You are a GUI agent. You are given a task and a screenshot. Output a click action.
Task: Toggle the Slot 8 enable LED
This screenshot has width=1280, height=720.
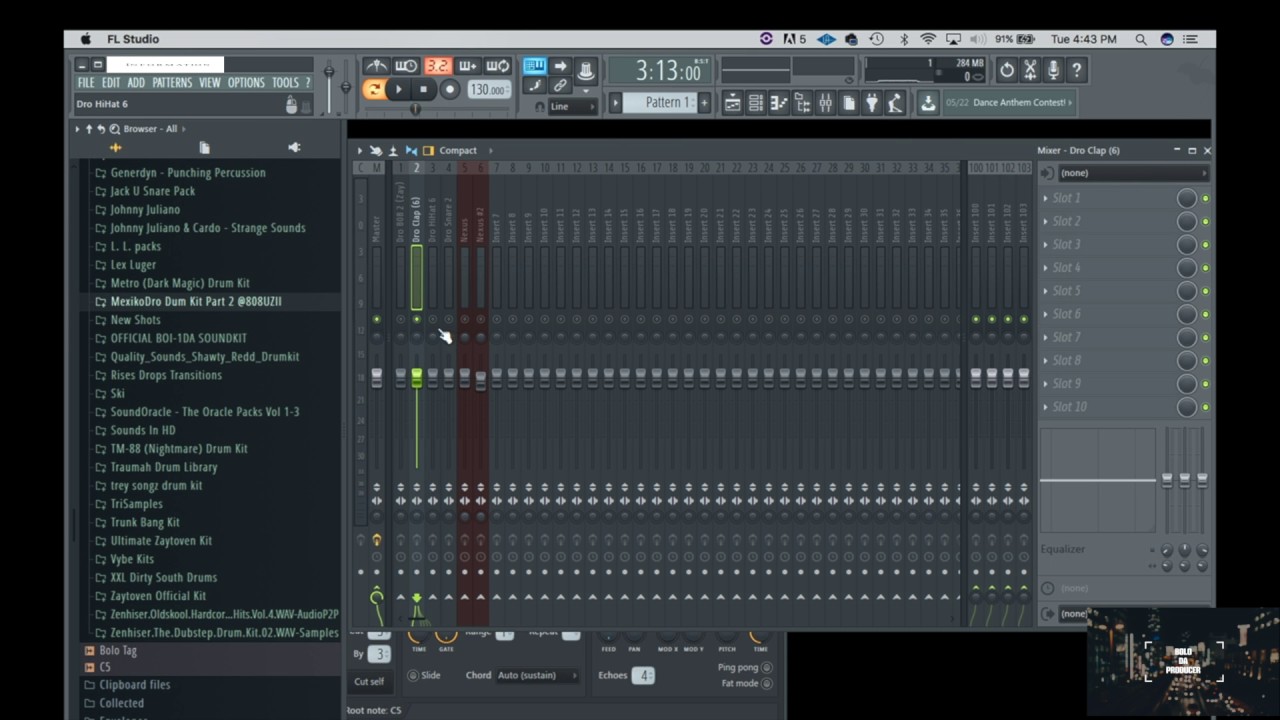(1205, 361)
